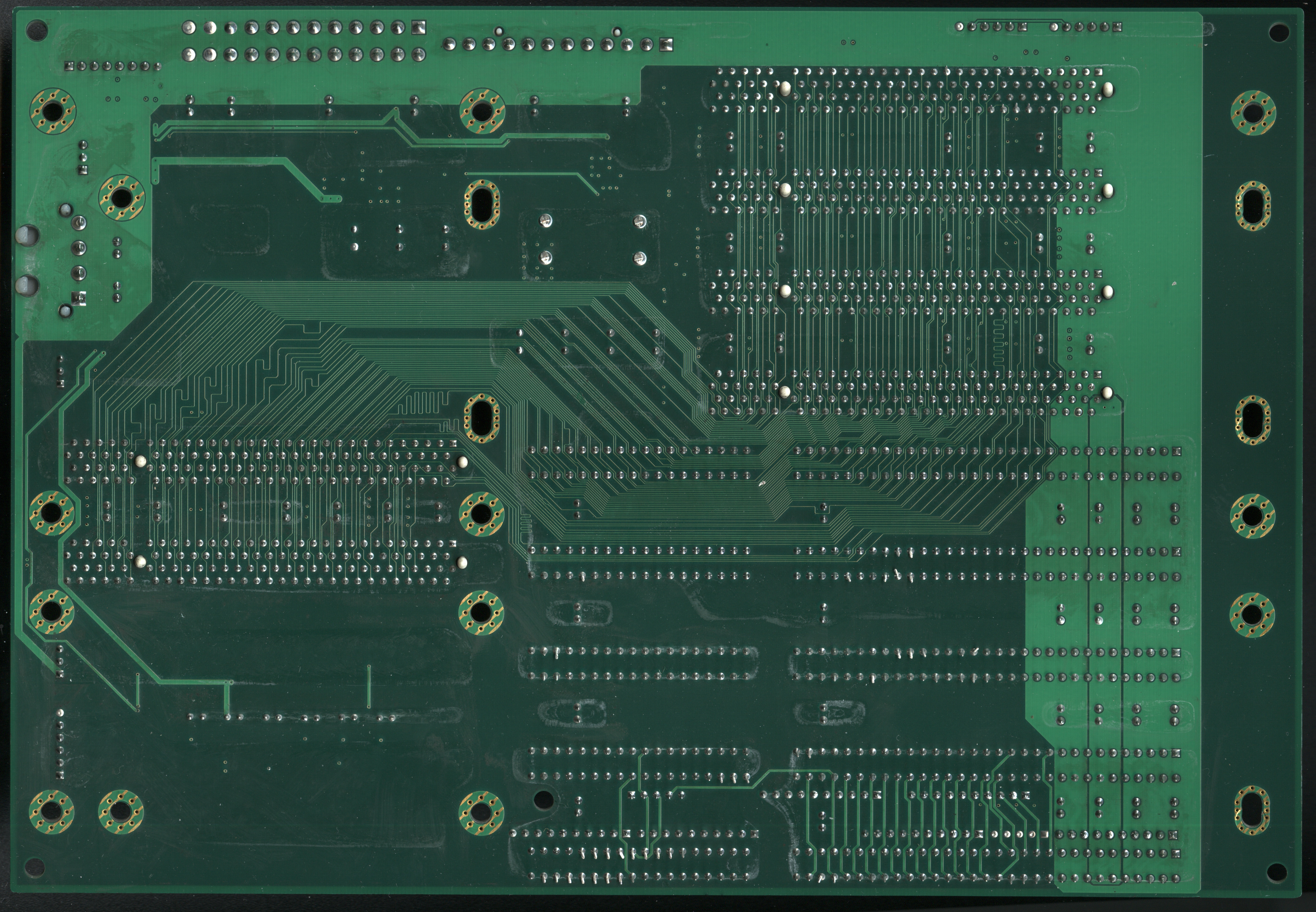The height and width of the screenshot is (912, 1316).
Task: Click the top-left white dot of large socket
Action: click(x=785, y=88)
